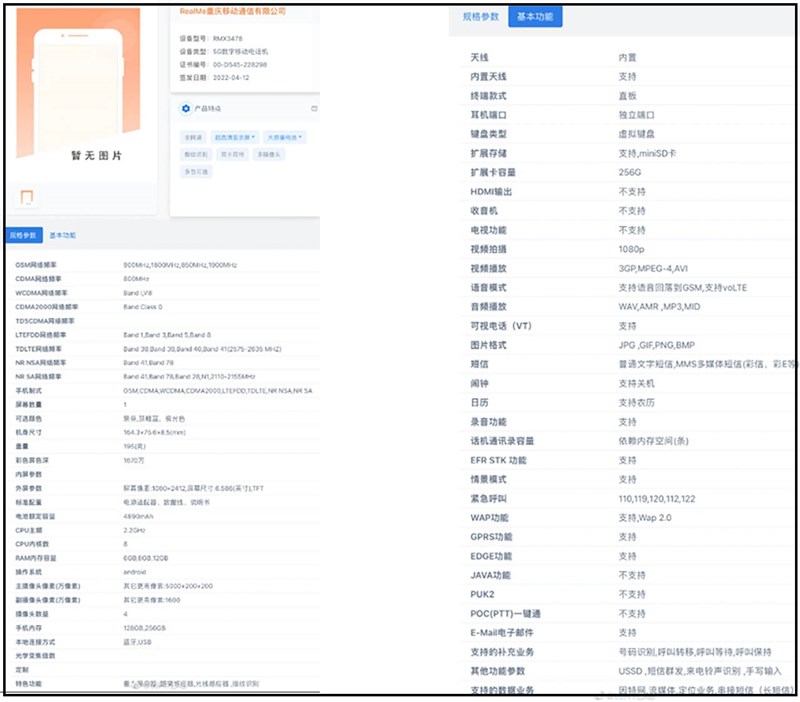The width and height of the screenshot is (800, 702).
Task: Select the HDMI输出 row label
Action: point(491,192)
